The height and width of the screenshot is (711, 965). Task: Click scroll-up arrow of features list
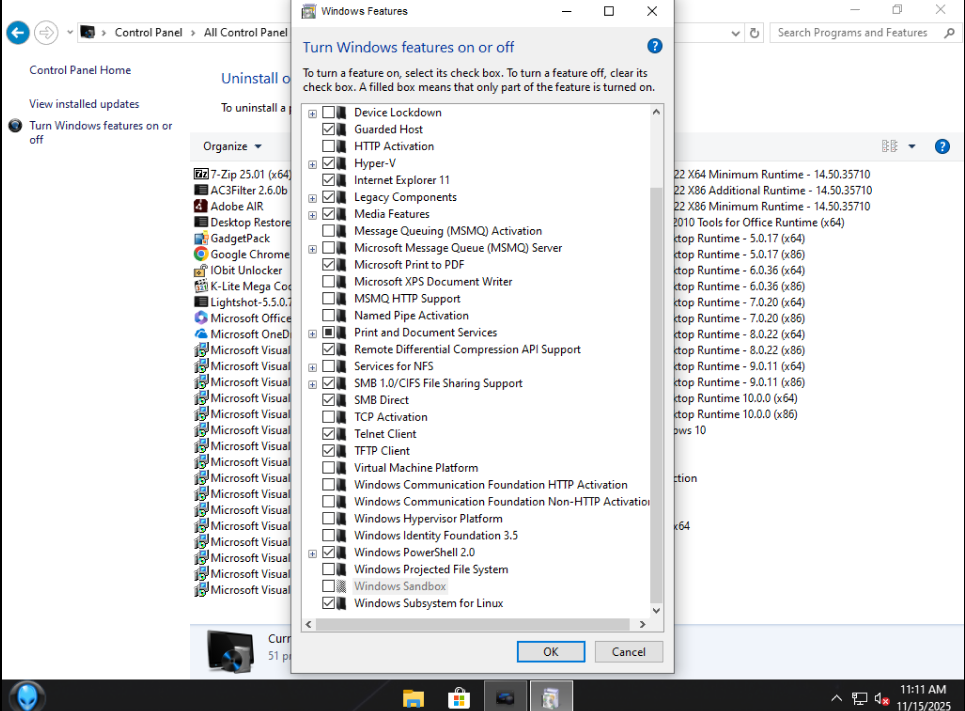(656, 112)
